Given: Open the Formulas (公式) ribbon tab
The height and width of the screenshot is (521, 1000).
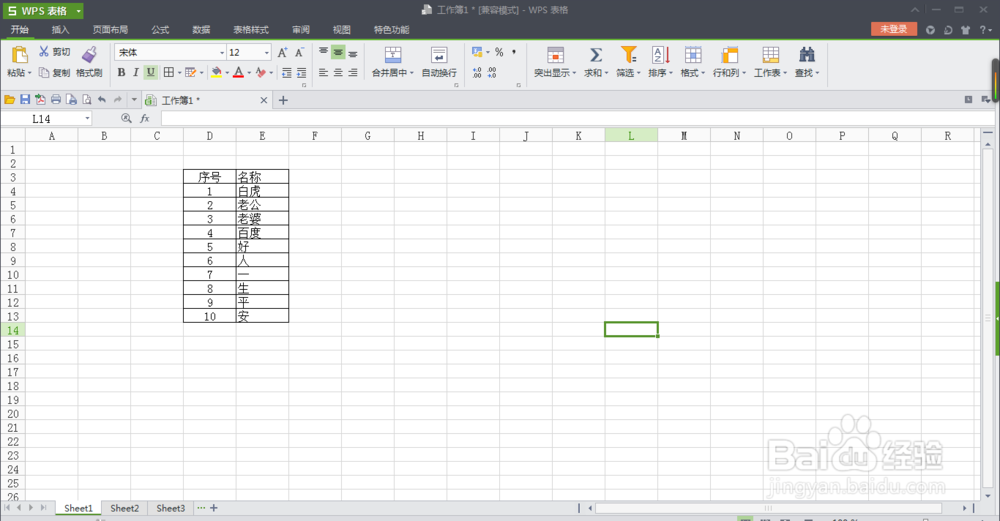Looking at the screenshot, I should tap(160, 30).
